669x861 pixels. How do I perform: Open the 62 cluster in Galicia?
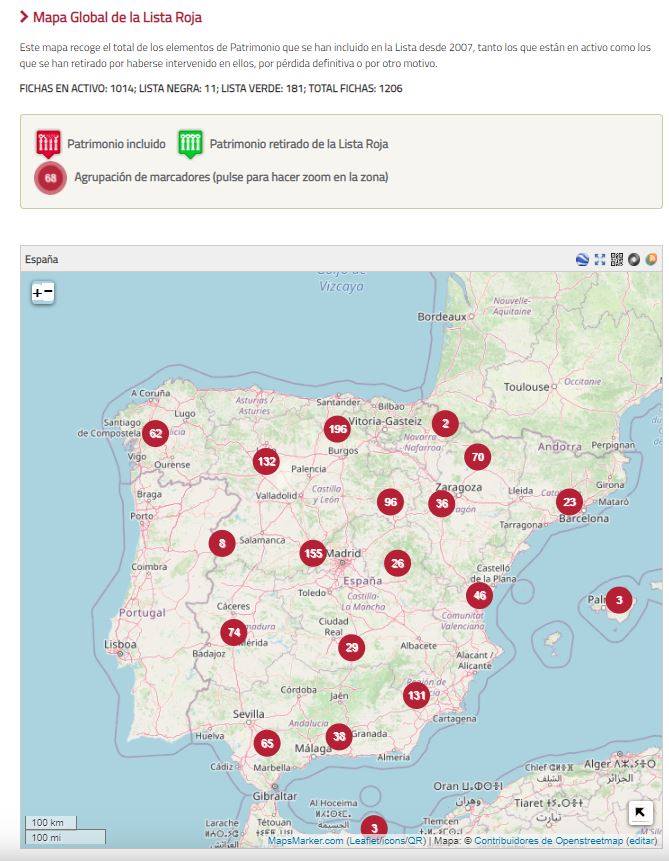[x=154, y=433]
